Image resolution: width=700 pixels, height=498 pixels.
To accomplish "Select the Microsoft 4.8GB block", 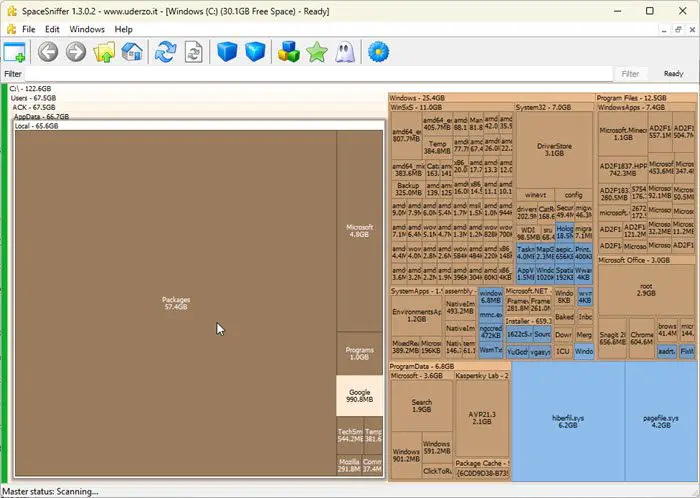I will click(x=359, y=231).
